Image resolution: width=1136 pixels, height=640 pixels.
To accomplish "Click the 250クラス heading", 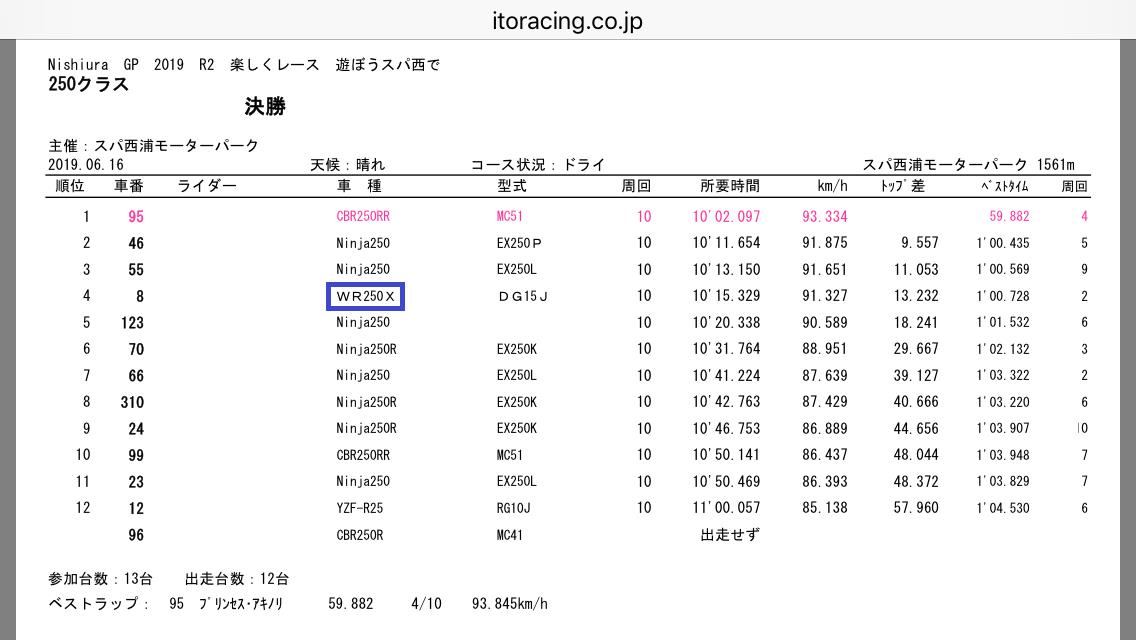I will tap(88, 85).
